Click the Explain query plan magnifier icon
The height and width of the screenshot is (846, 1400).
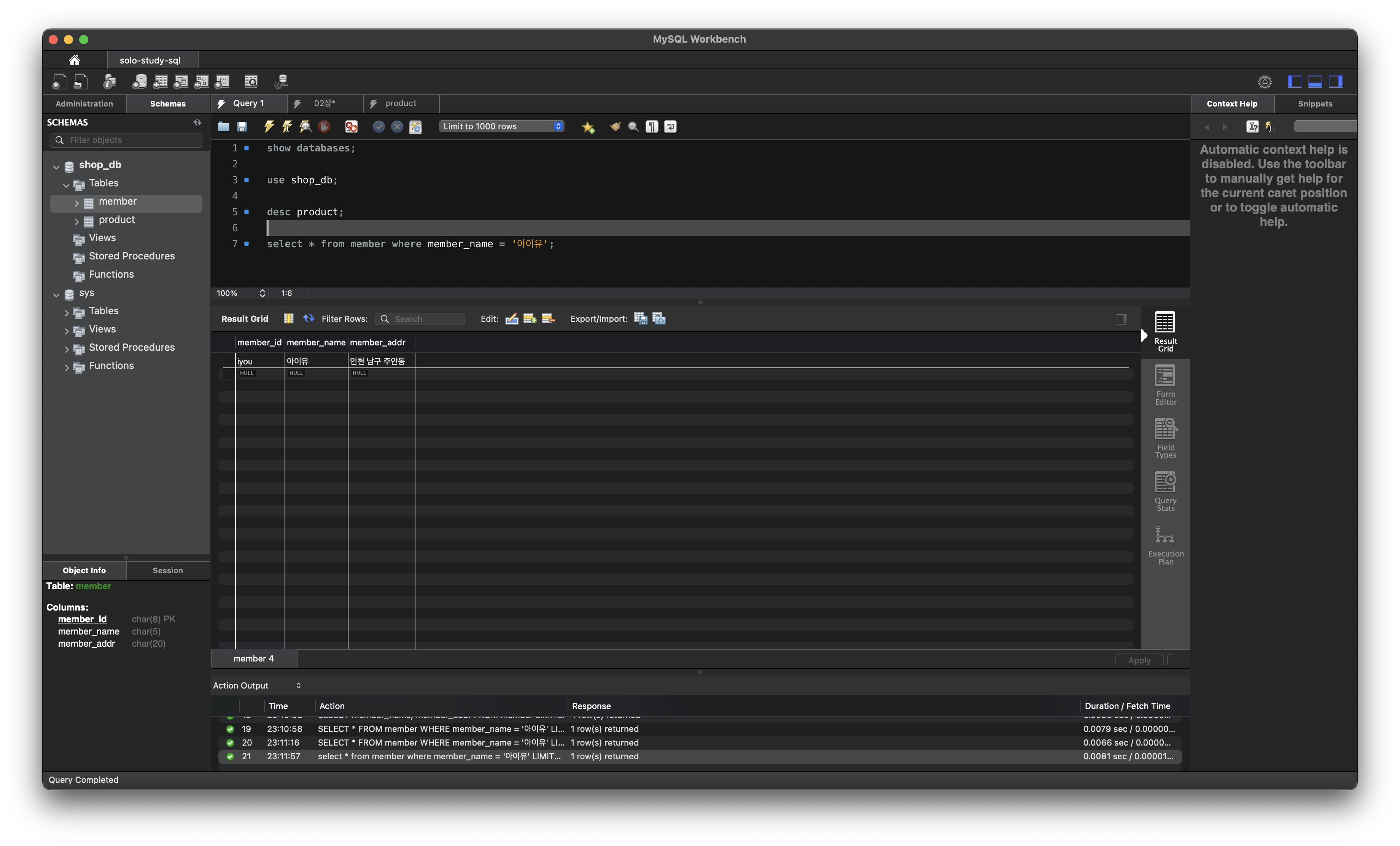coord(306,127)
